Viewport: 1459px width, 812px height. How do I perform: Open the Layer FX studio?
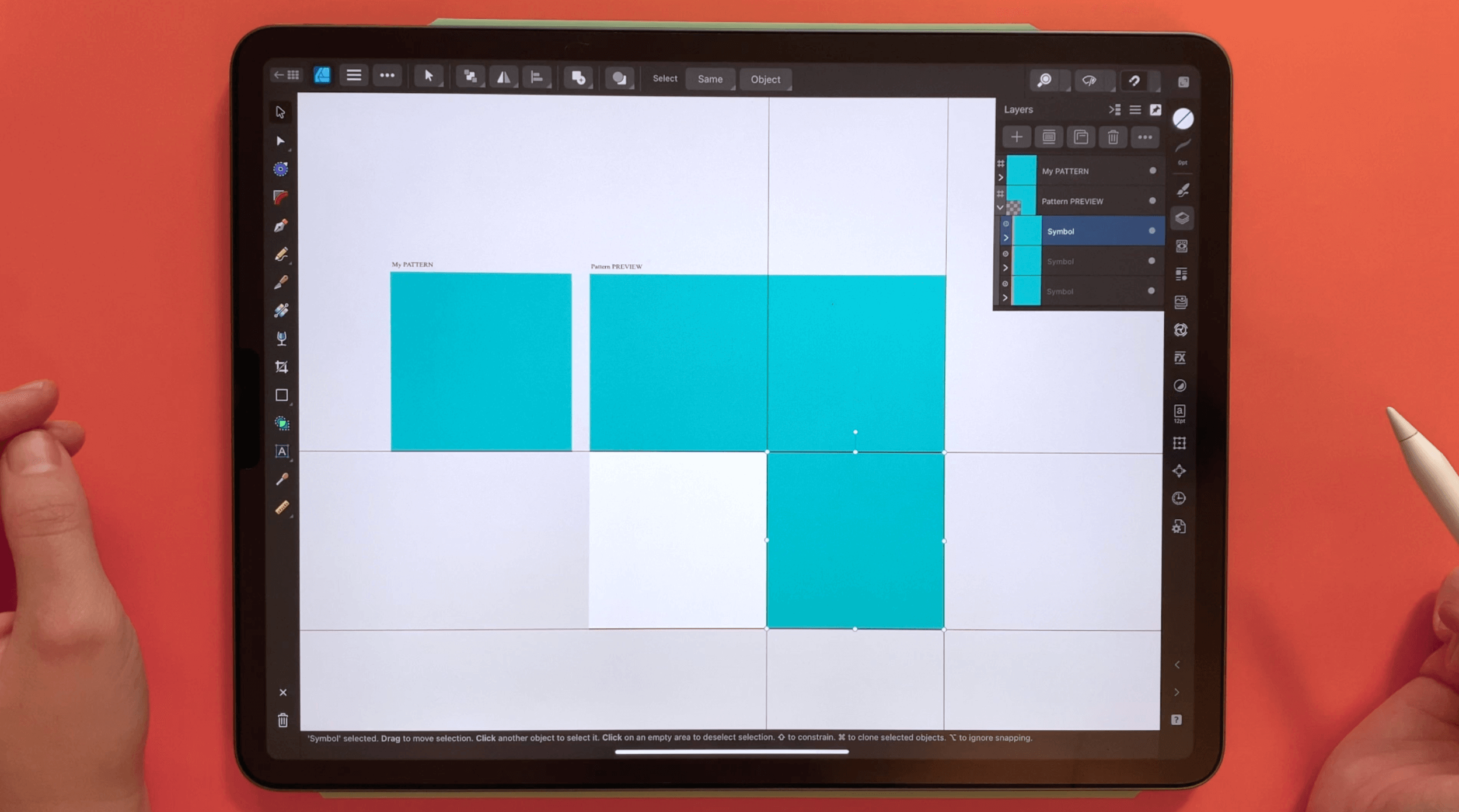coord(1180,358)
